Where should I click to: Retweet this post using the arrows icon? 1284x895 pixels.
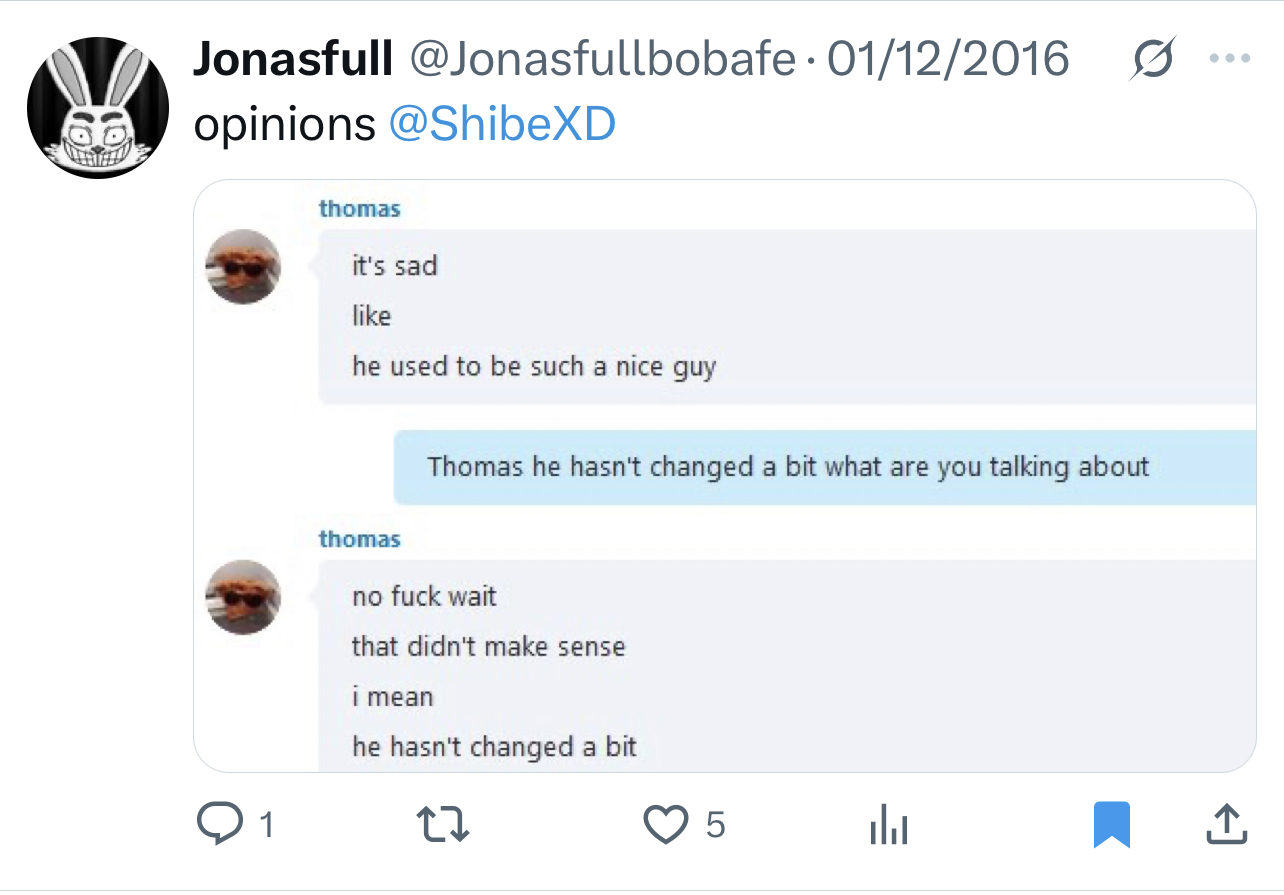click(x=441, y=824)
